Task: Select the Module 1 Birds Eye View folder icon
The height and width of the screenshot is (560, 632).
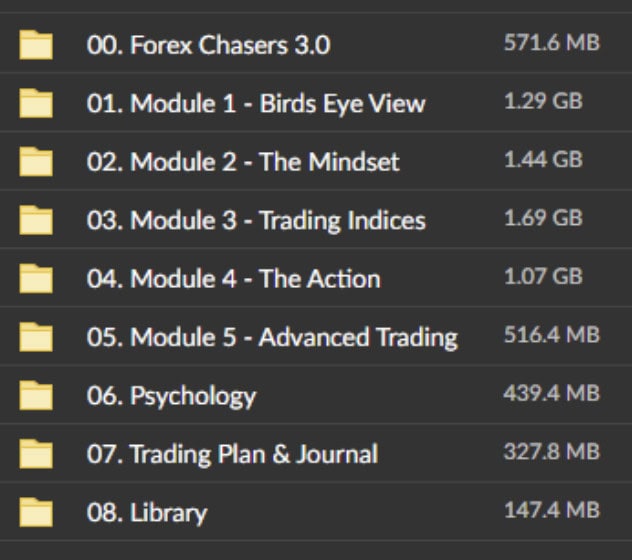Action: (x=36, y=103)
